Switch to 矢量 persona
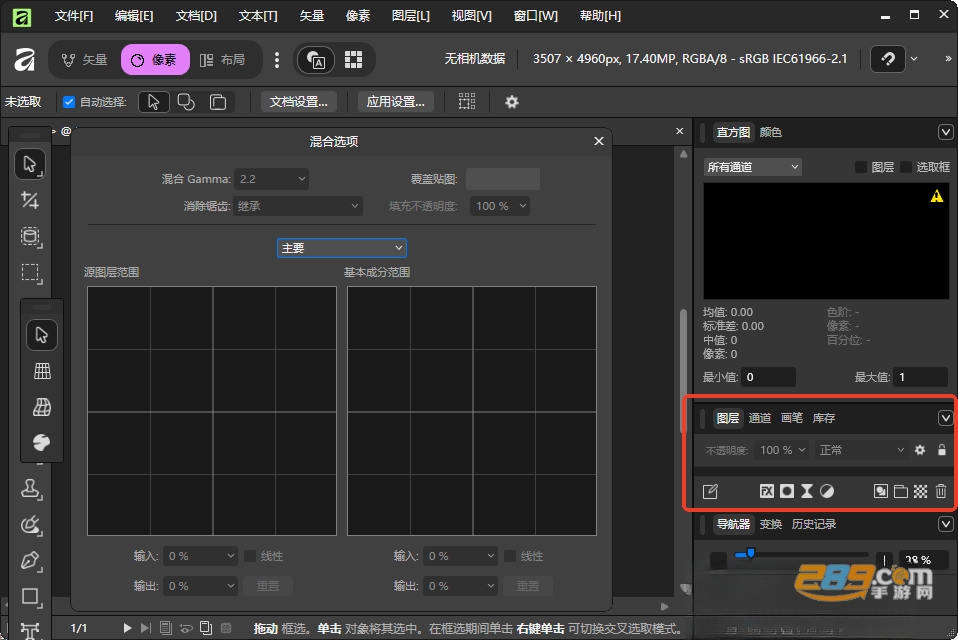 [x=85, y=60]
